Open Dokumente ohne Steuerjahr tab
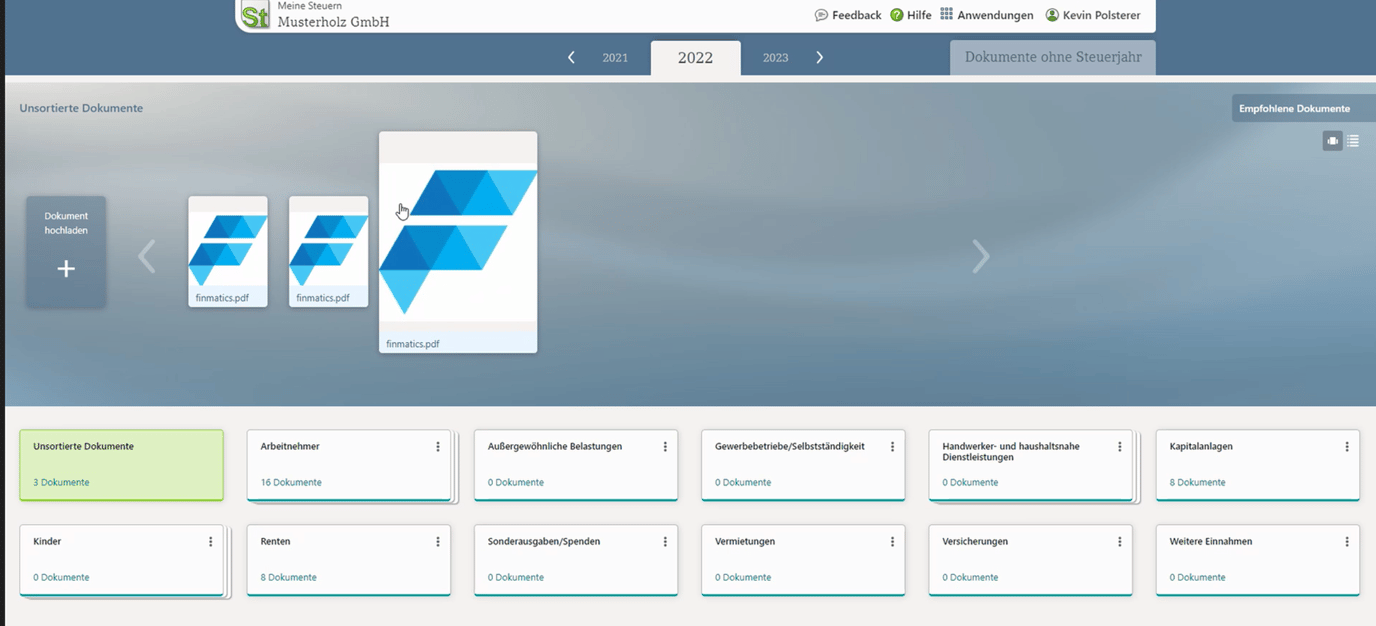1376x626 pixels. (1052, 57)
